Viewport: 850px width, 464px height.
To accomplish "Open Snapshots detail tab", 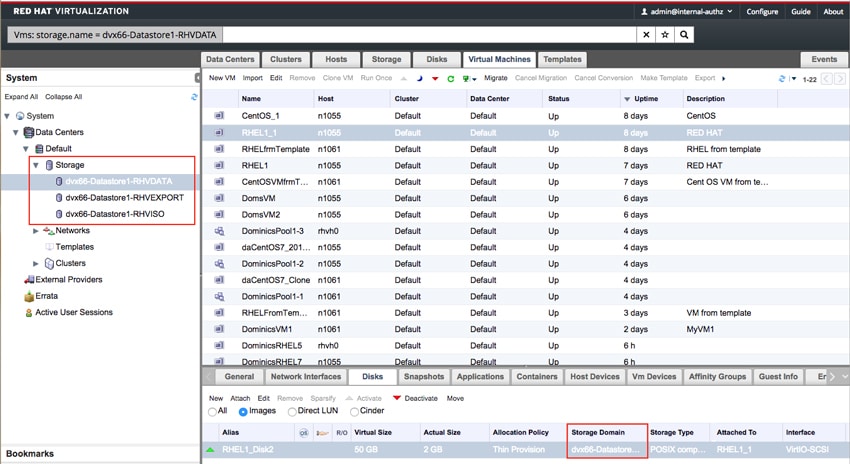I will pos(424,377).
